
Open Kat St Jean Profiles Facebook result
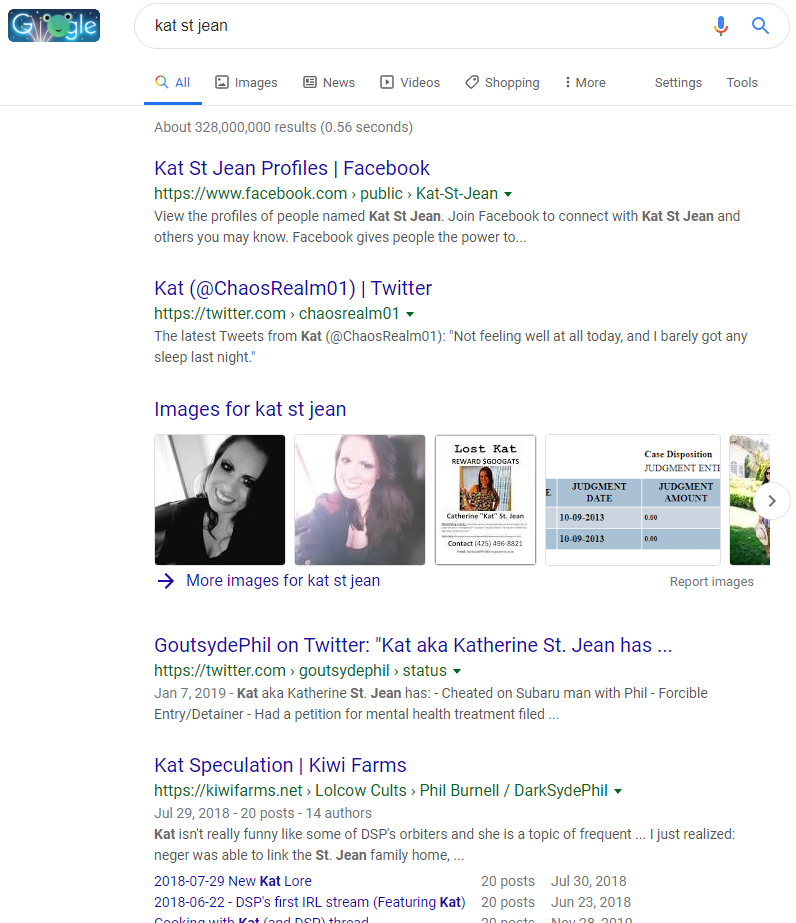(x=292, y=168)
